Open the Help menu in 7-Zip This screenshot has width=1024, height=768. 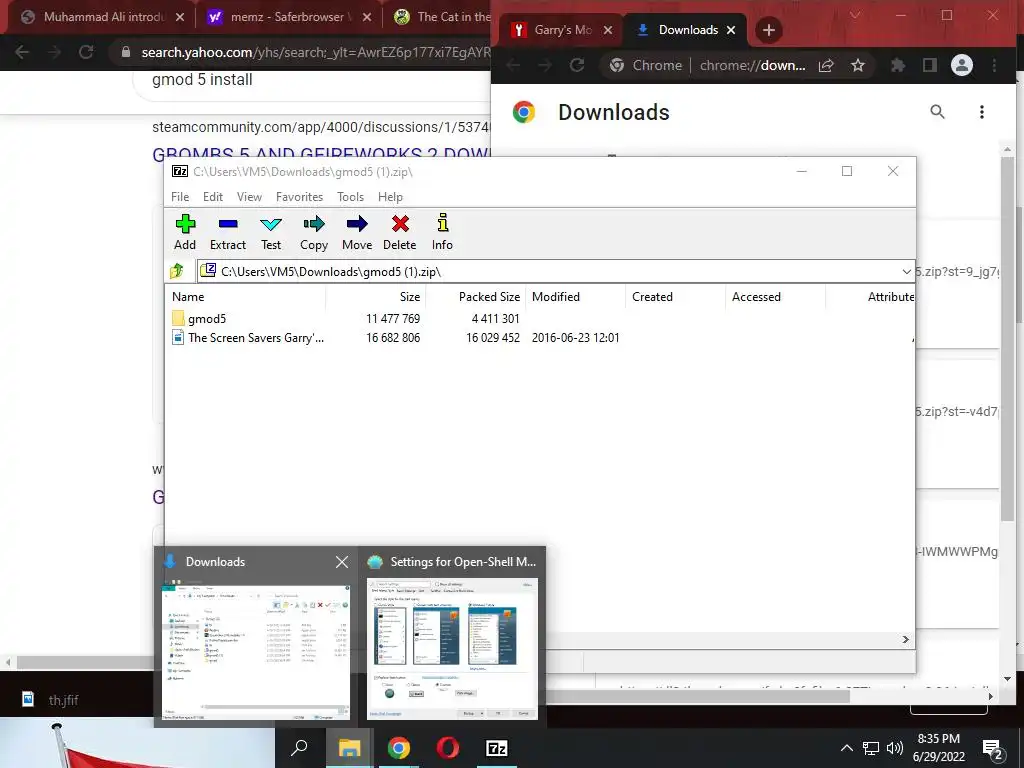tap(390, 197)
